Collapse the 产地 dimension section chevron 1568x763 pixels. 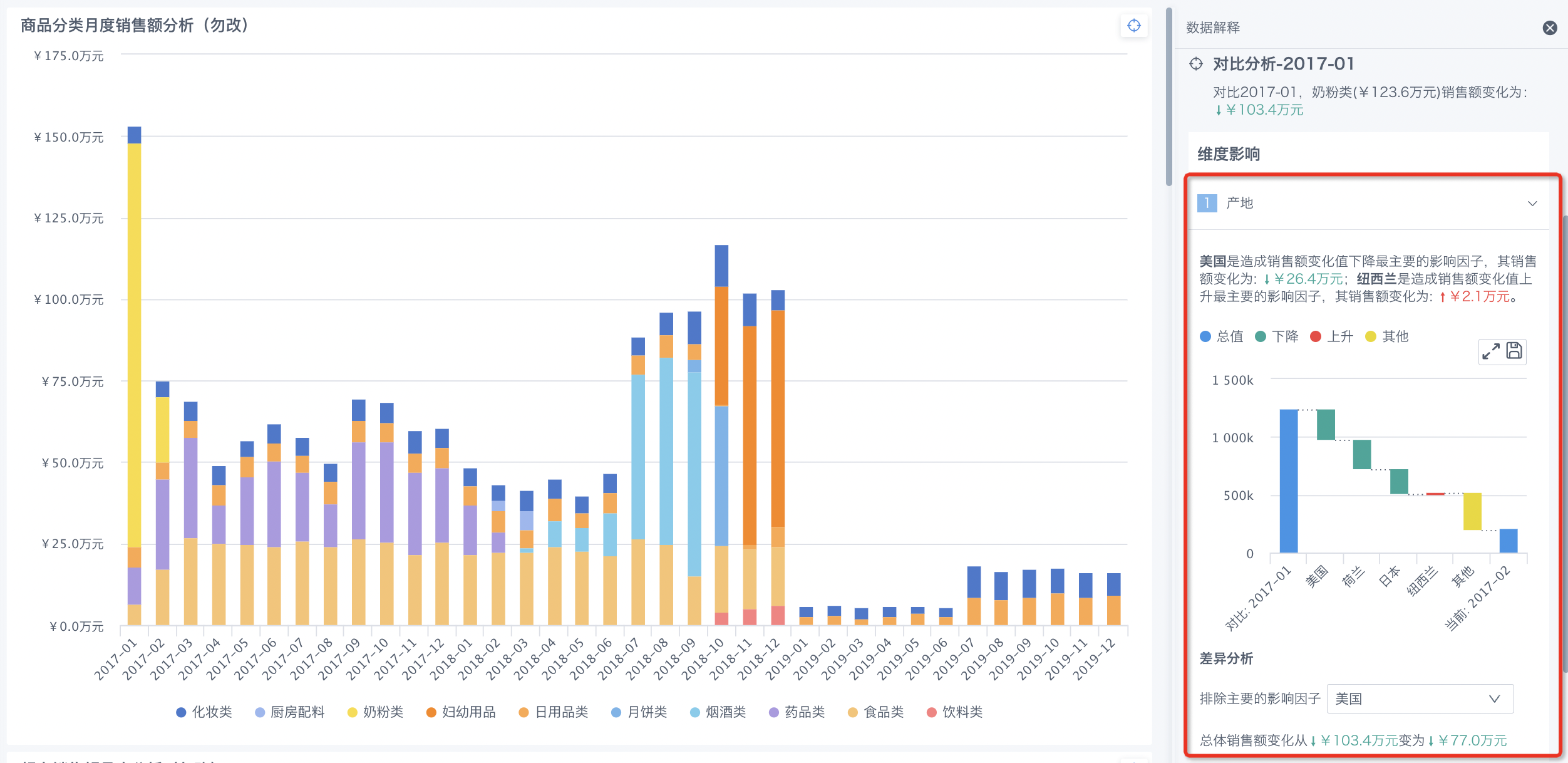(1532, 204)
